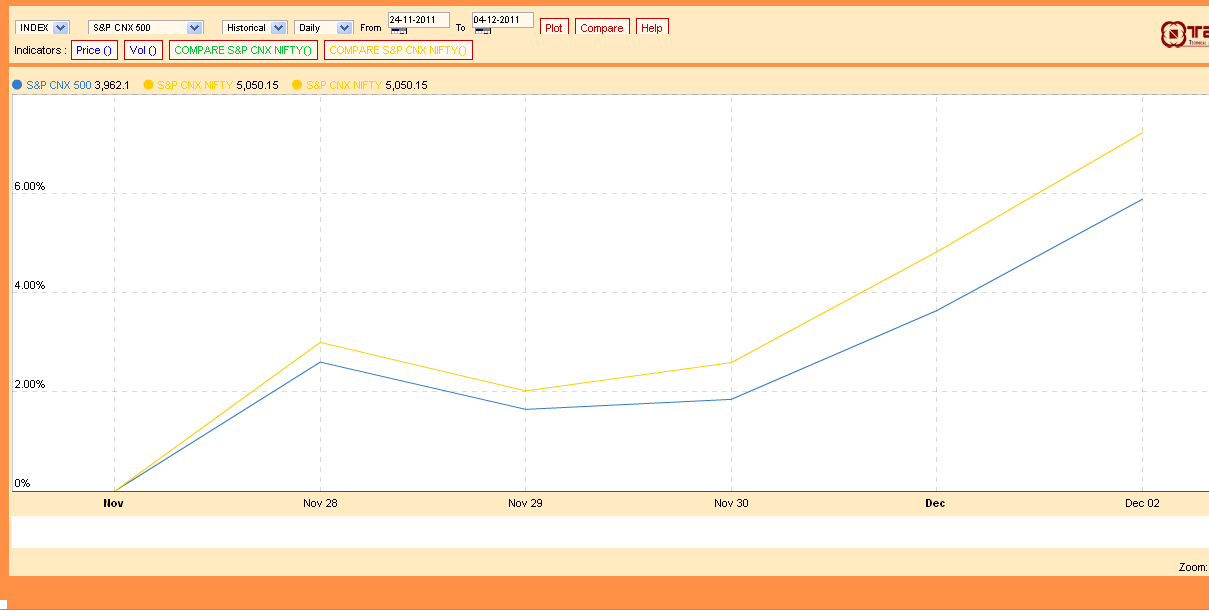Click the 2.00% y-axis label

coord(30,385)
